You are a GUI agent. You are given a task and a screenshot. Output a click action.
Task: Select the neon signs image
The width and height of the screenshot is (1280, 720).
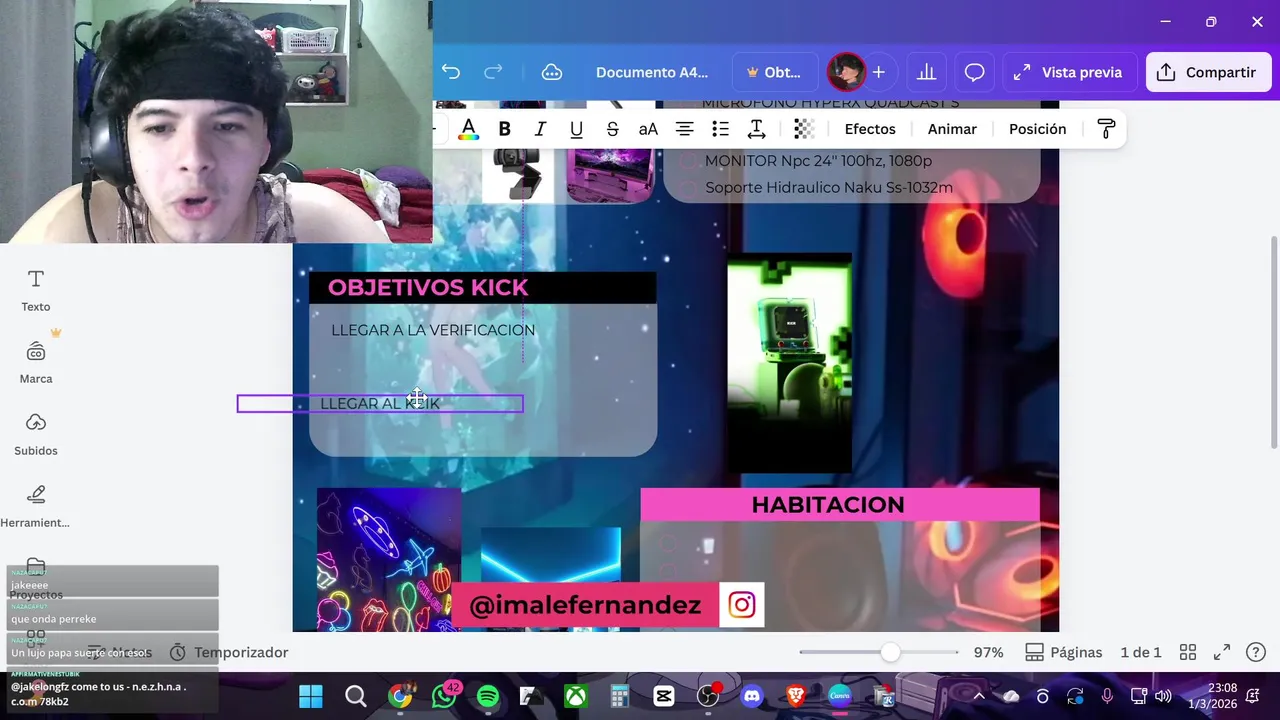point(389,560)
